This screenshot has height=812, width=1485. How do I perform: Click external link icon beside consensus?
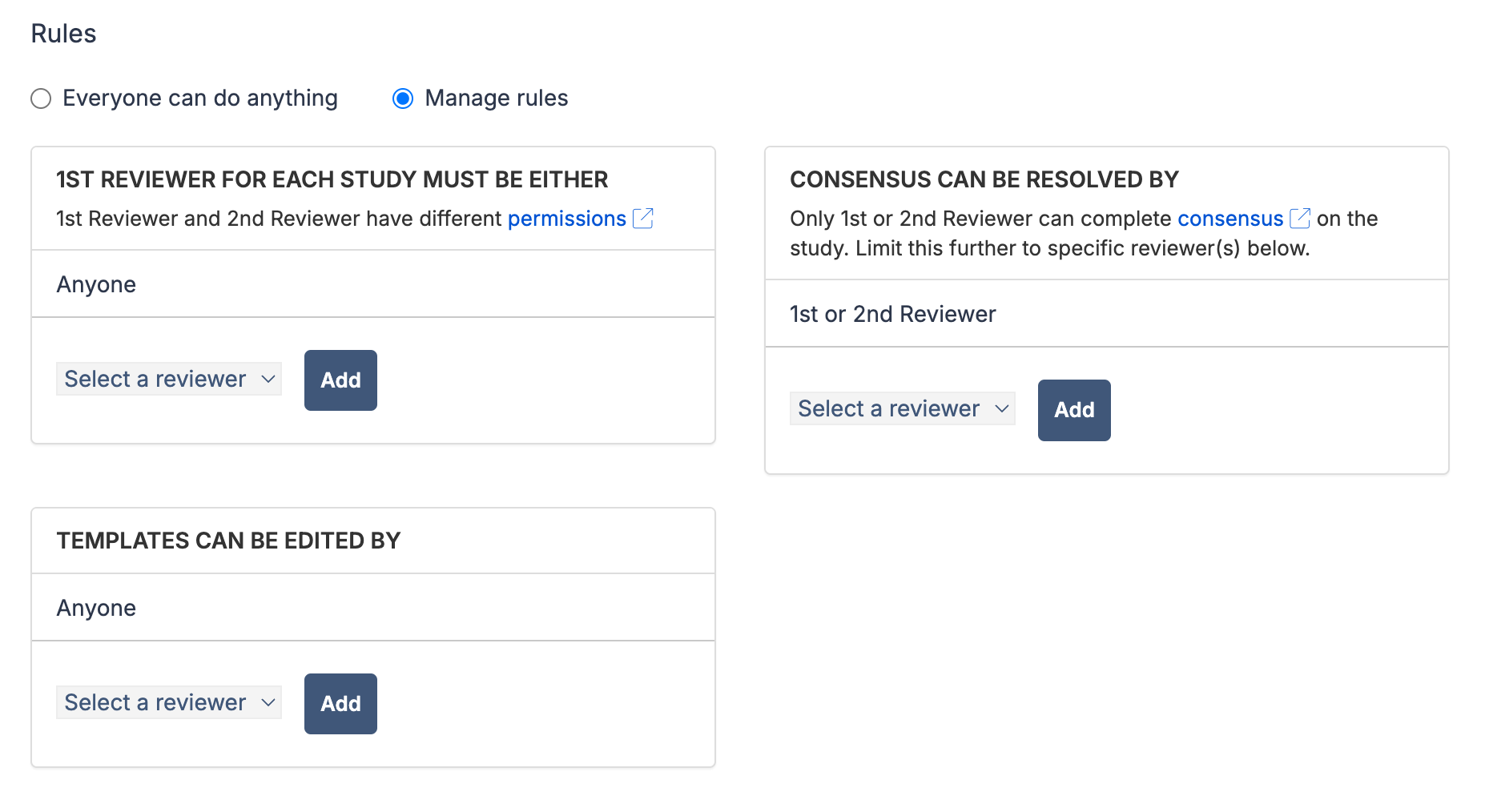click(x=1300, y=219)
